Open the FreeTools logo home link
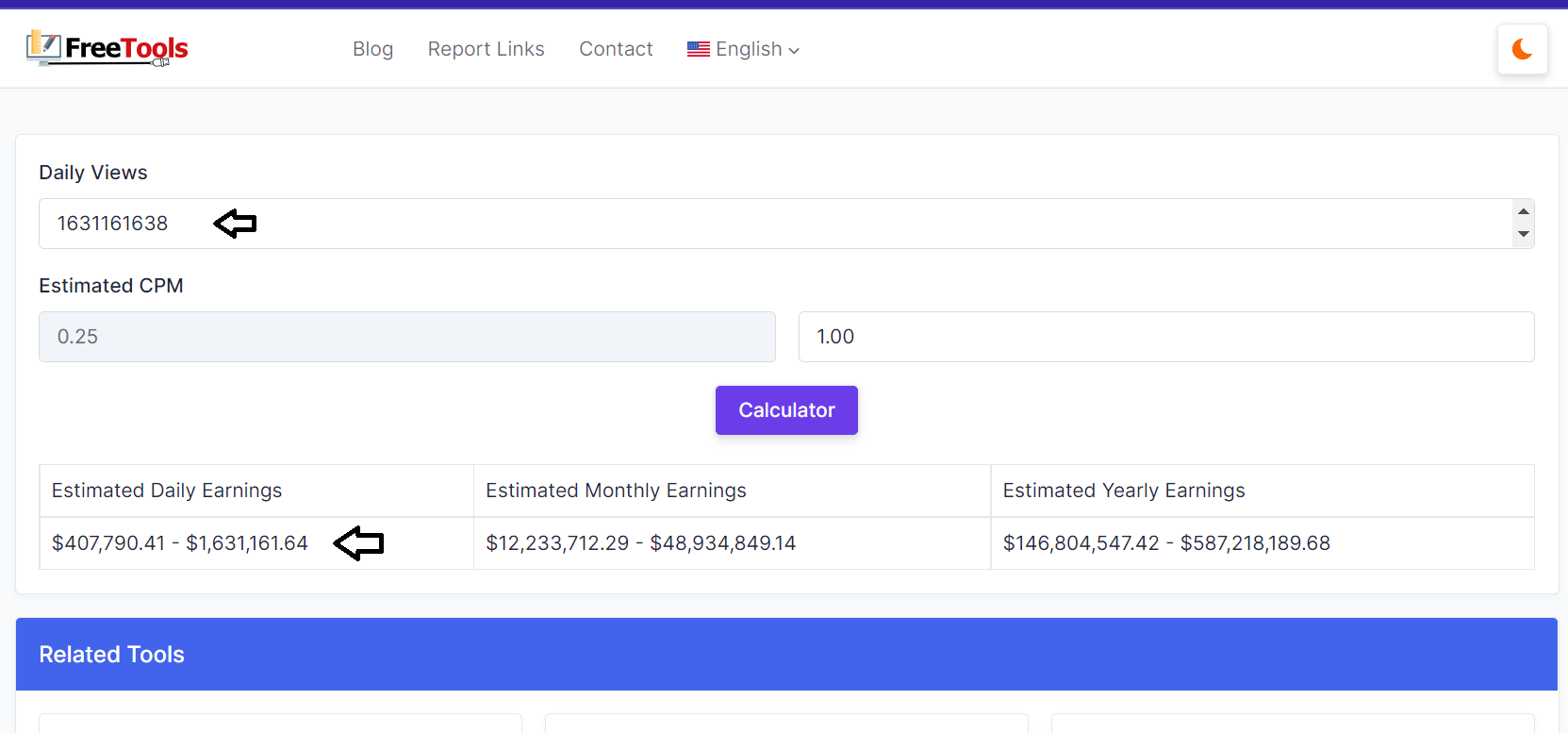The image size is (1568, 733). point(107,48)
